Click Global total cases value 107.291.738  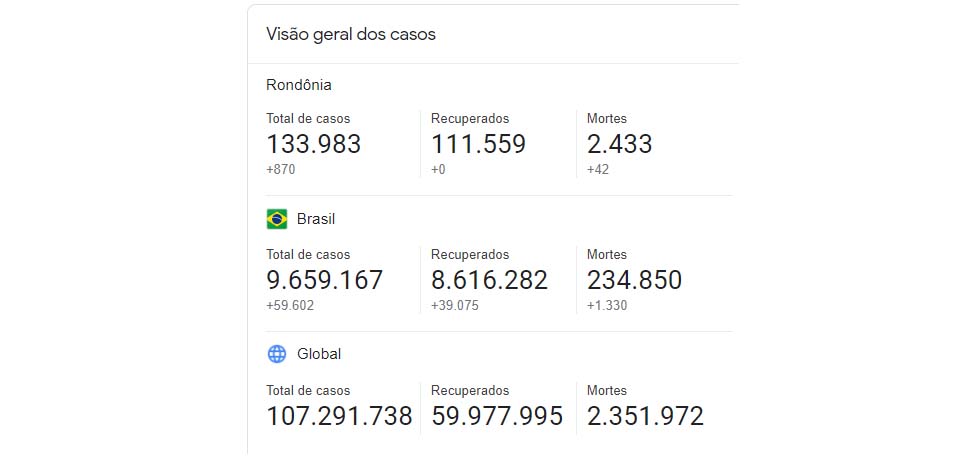coord(339,416)
